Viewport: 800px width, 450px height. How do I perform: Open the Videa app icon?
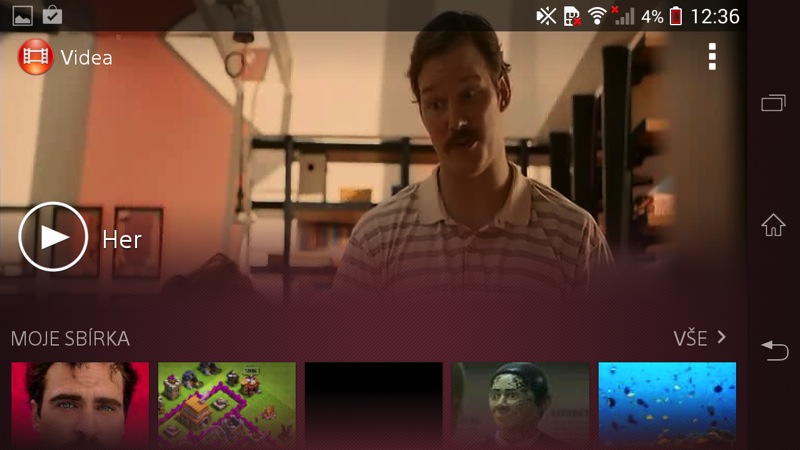[35, 57]
